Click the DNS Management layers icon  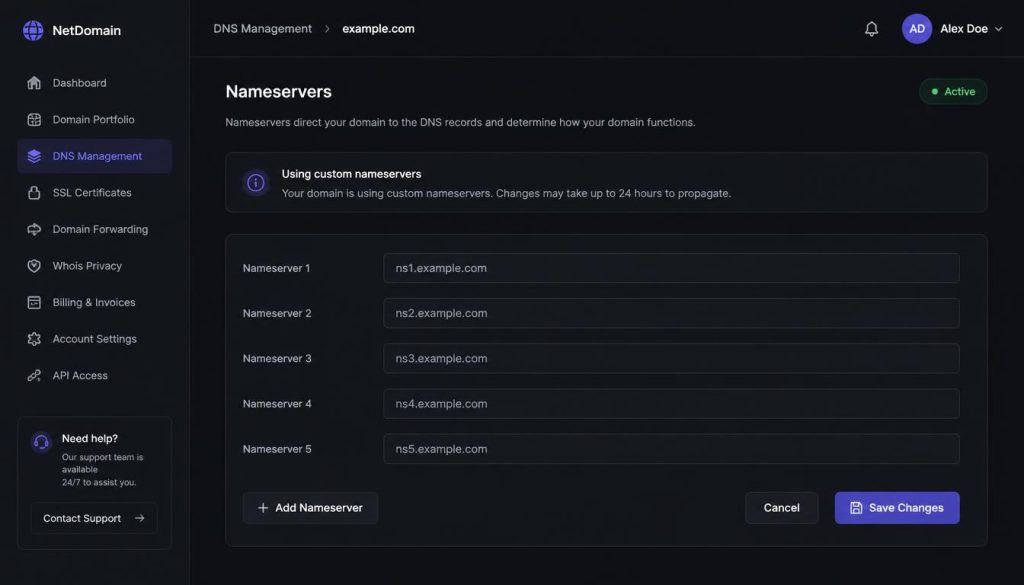click(x=34, y=156)
